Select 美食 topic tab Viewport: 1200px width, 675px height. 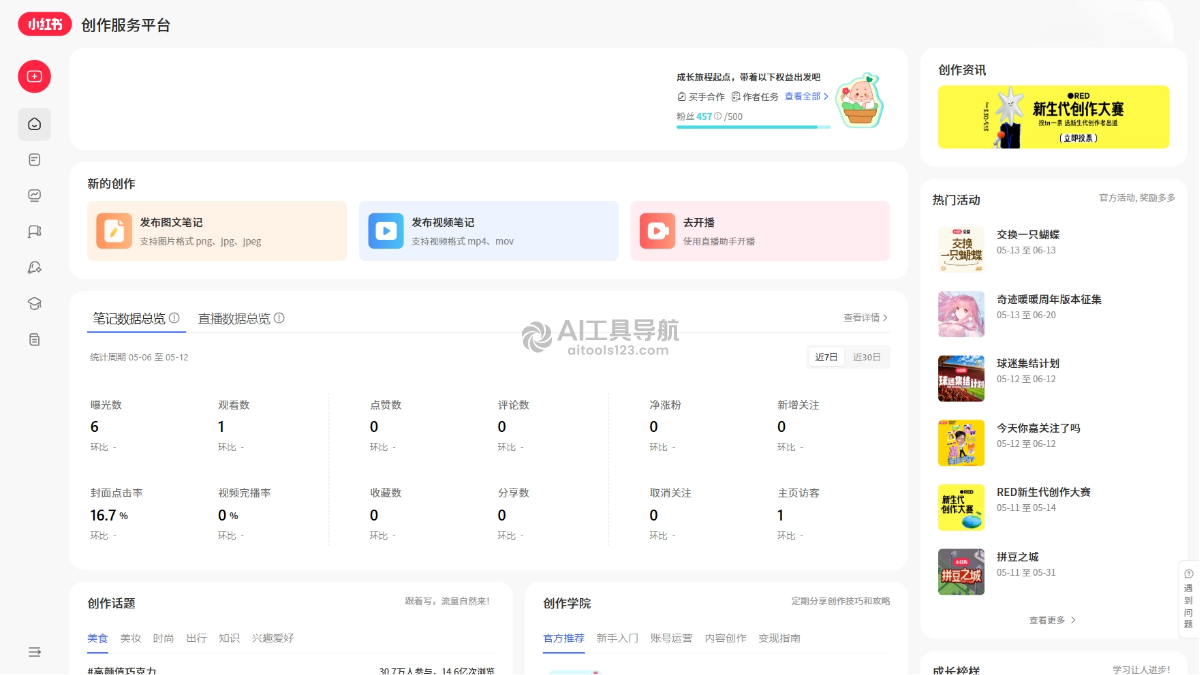point(97,638)
